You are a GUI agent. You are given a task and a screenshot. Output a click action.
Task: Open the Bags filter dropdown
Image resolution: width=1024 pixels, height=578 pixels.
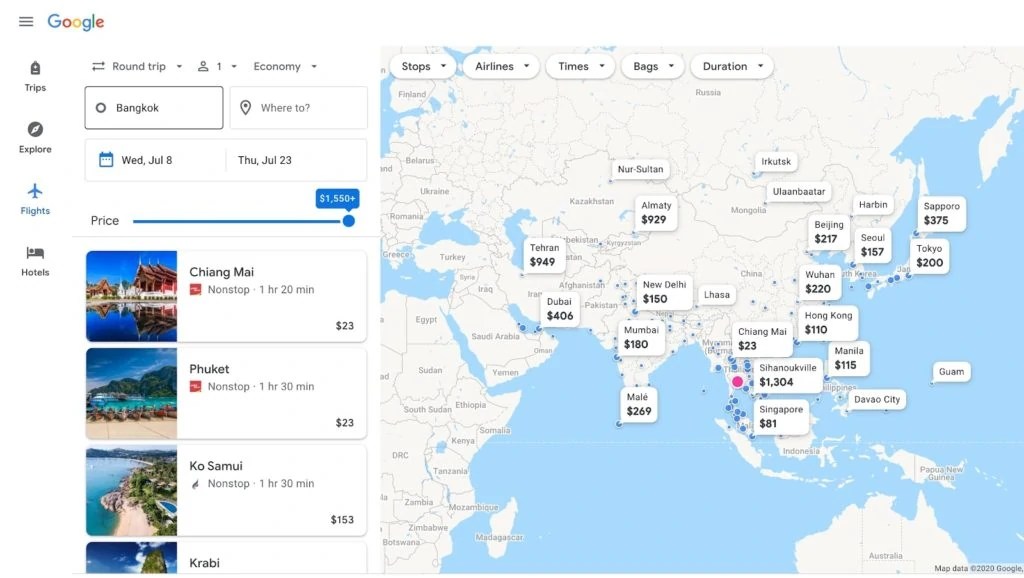tap(652, 66)
